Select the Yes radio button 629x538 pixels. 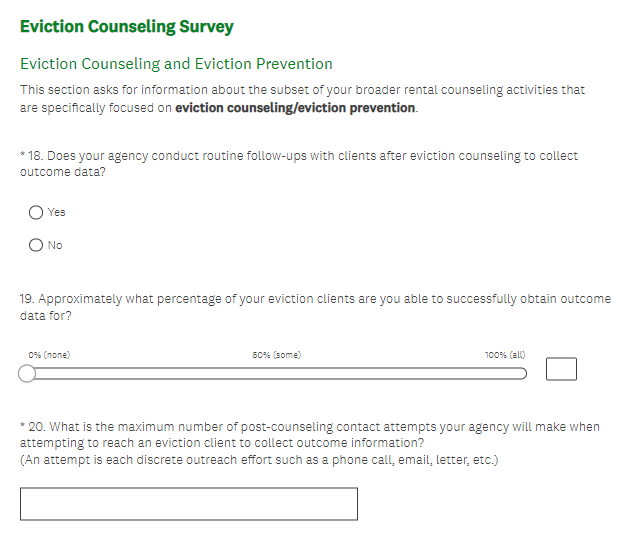36,212
